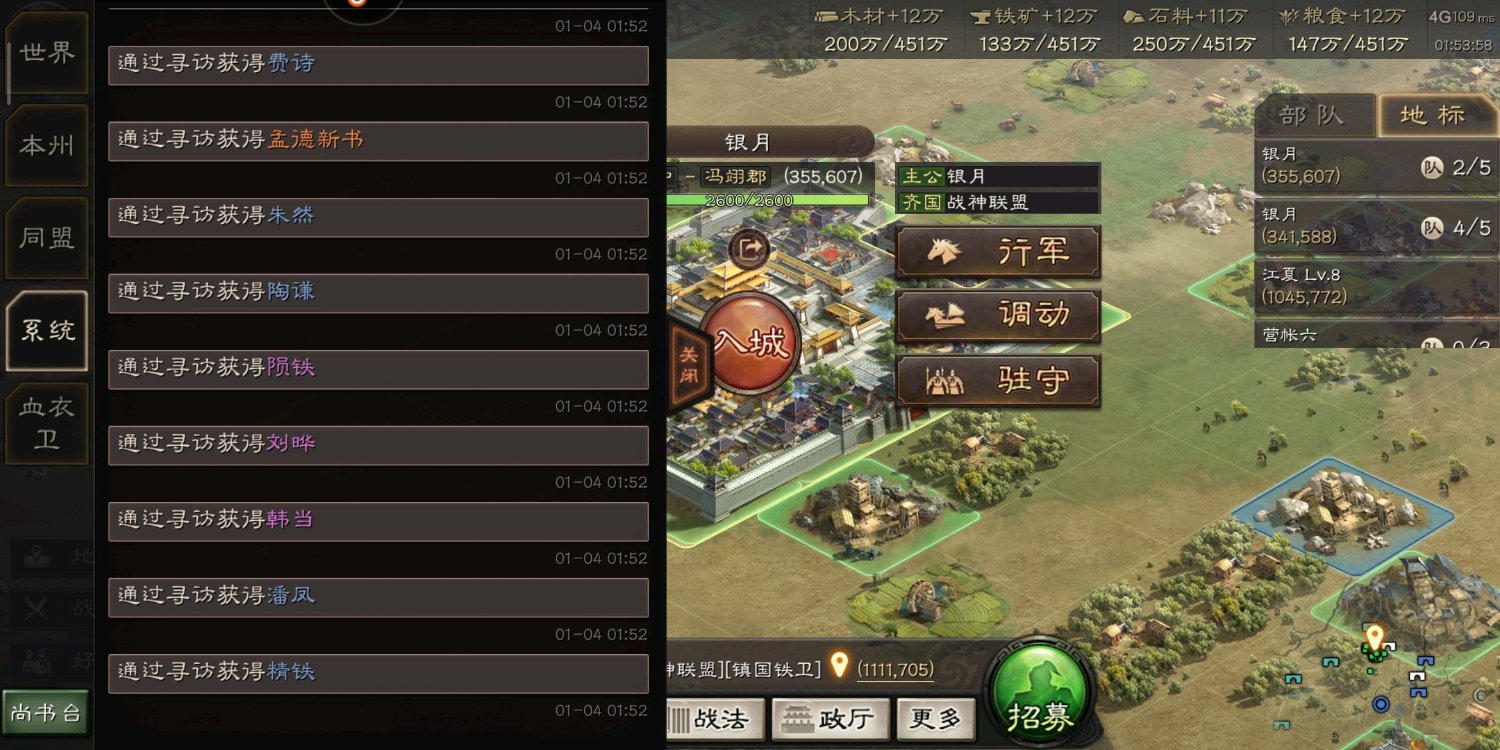1500x750 pixels.
Task: Click the 关闭 close tab on the chat panel edge
Action: pos(689,367)
